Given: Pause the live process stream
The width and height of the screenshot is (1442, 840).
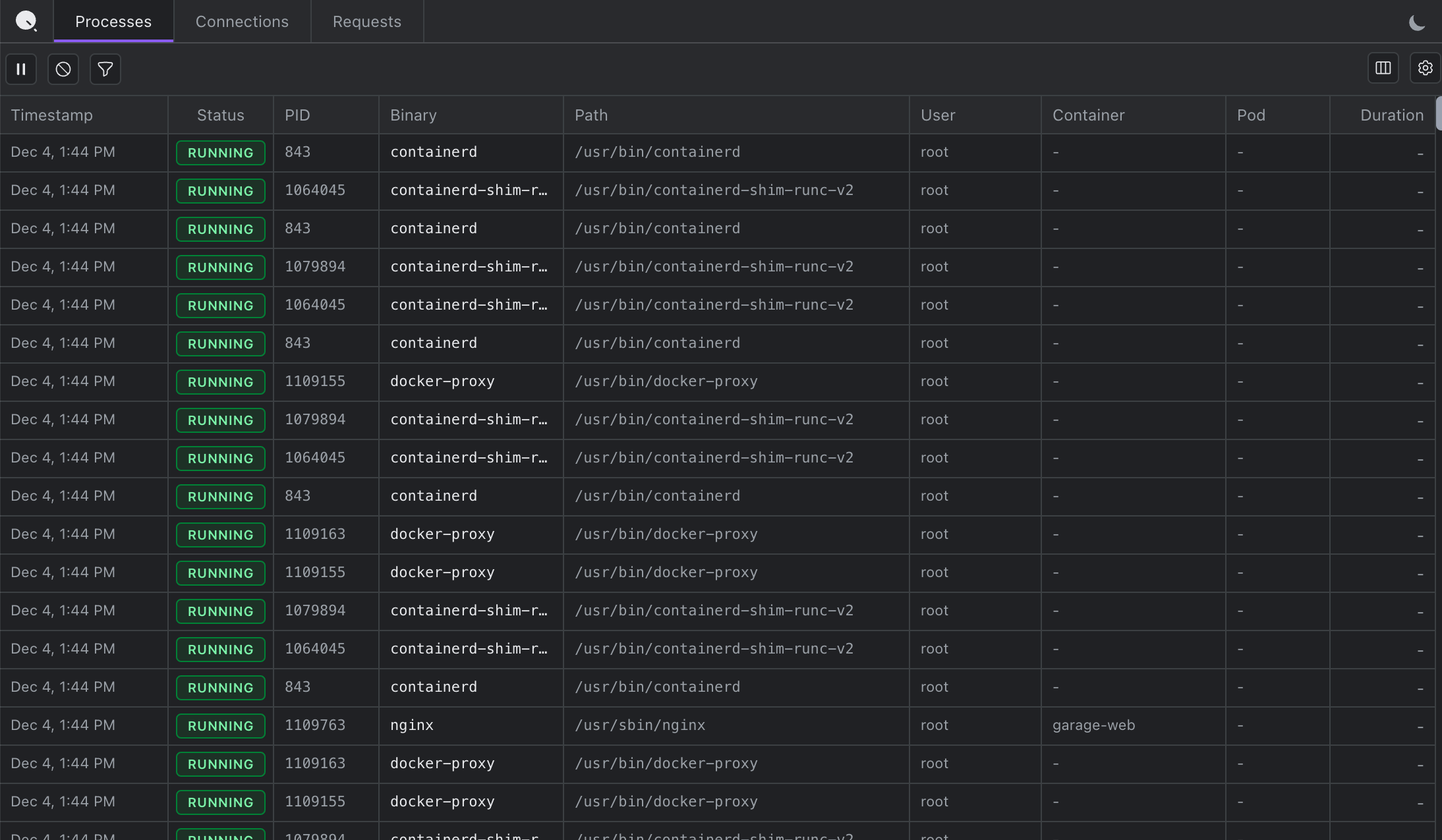Looking at the screenshot, I should (x=21, y=69).
